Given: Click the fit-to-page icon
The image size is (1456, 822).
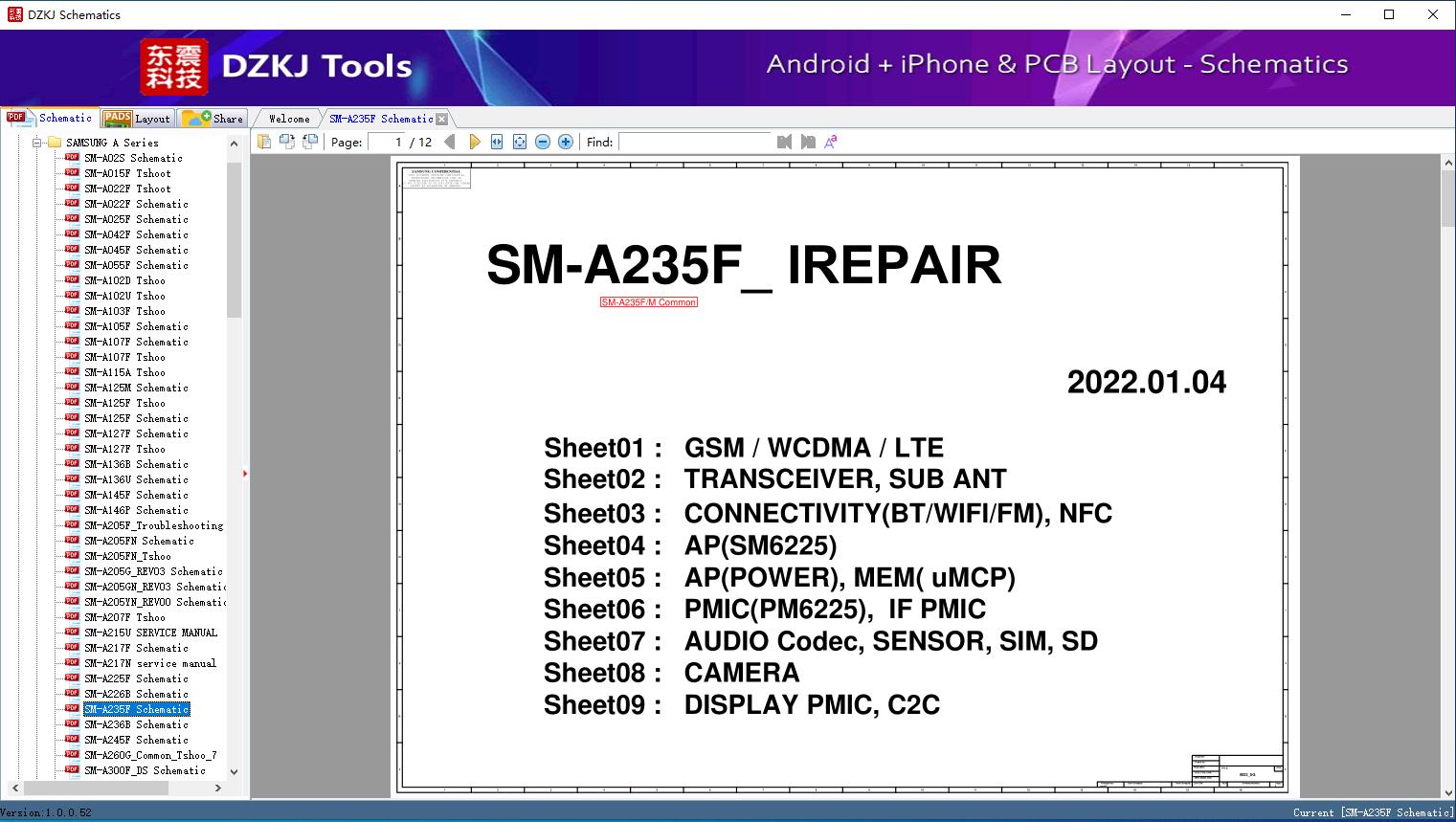Looking at the screenshot, I should pos(519,141).
